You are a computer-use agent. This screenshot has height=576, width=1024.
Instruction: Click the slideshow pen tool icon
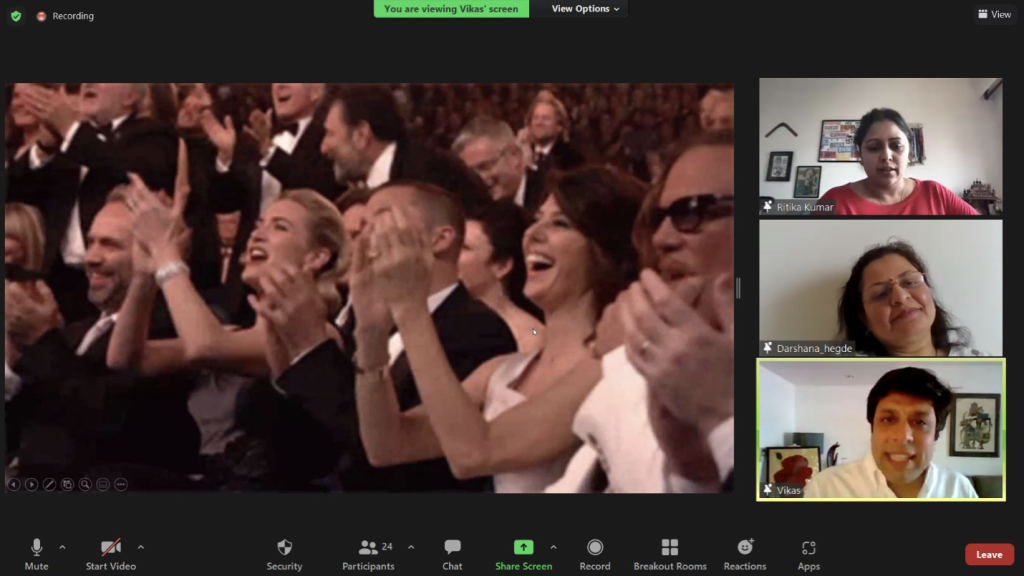coord(49,484)
